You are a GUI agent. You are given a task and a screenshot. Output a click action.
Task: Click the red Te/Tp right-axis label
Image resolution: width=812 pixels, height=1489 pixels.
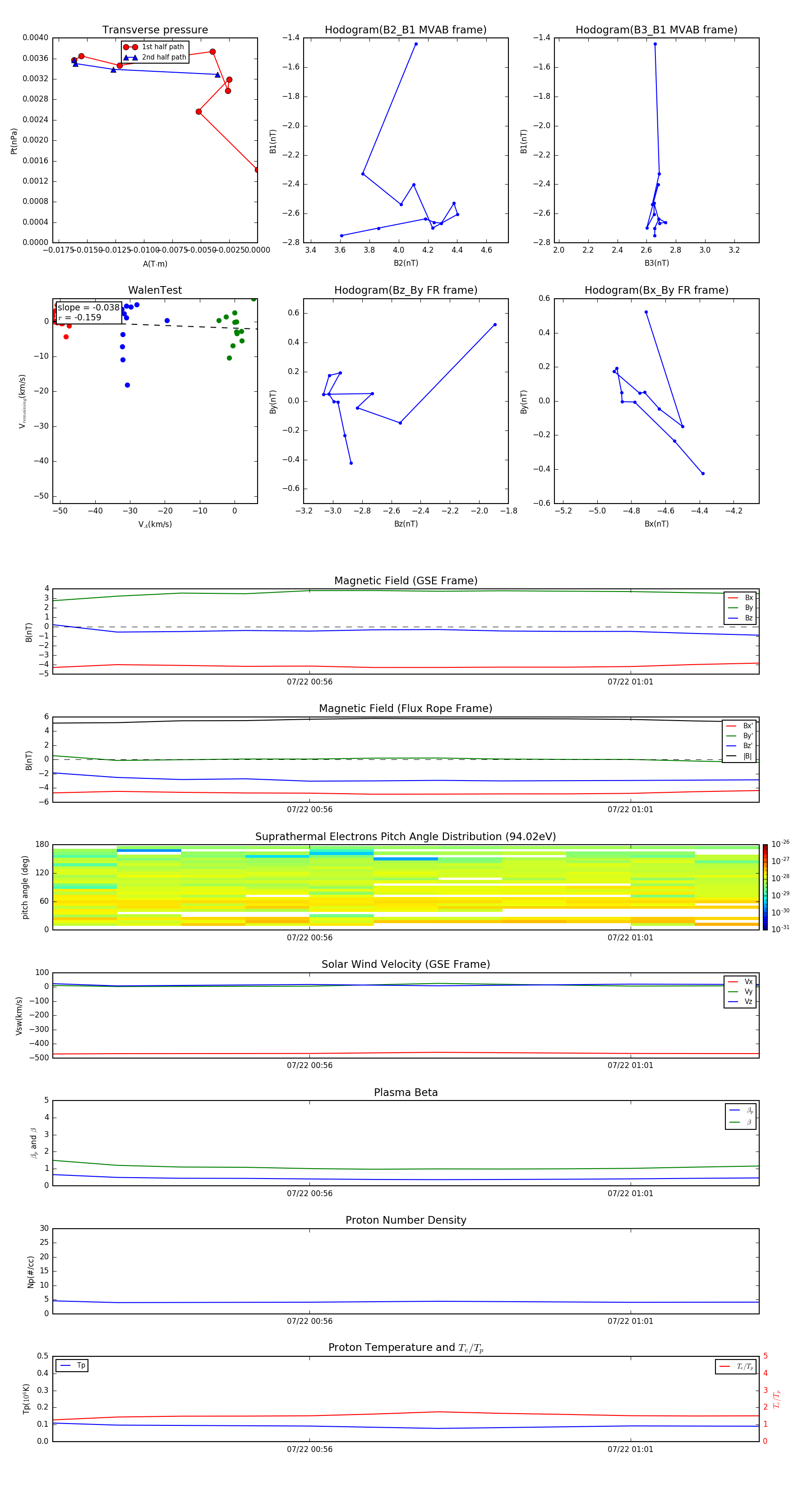pos(777,1399)
